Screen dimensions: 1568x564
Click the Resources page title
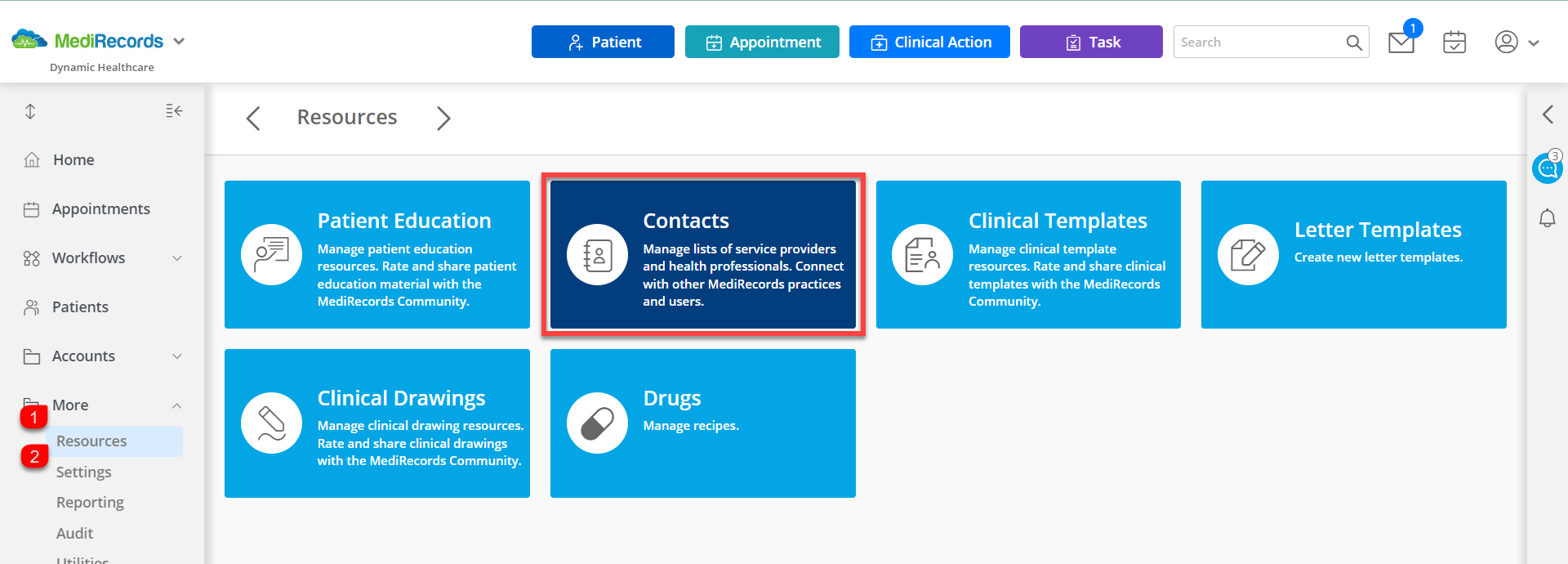pyautogui.click(x=347, y=117)
